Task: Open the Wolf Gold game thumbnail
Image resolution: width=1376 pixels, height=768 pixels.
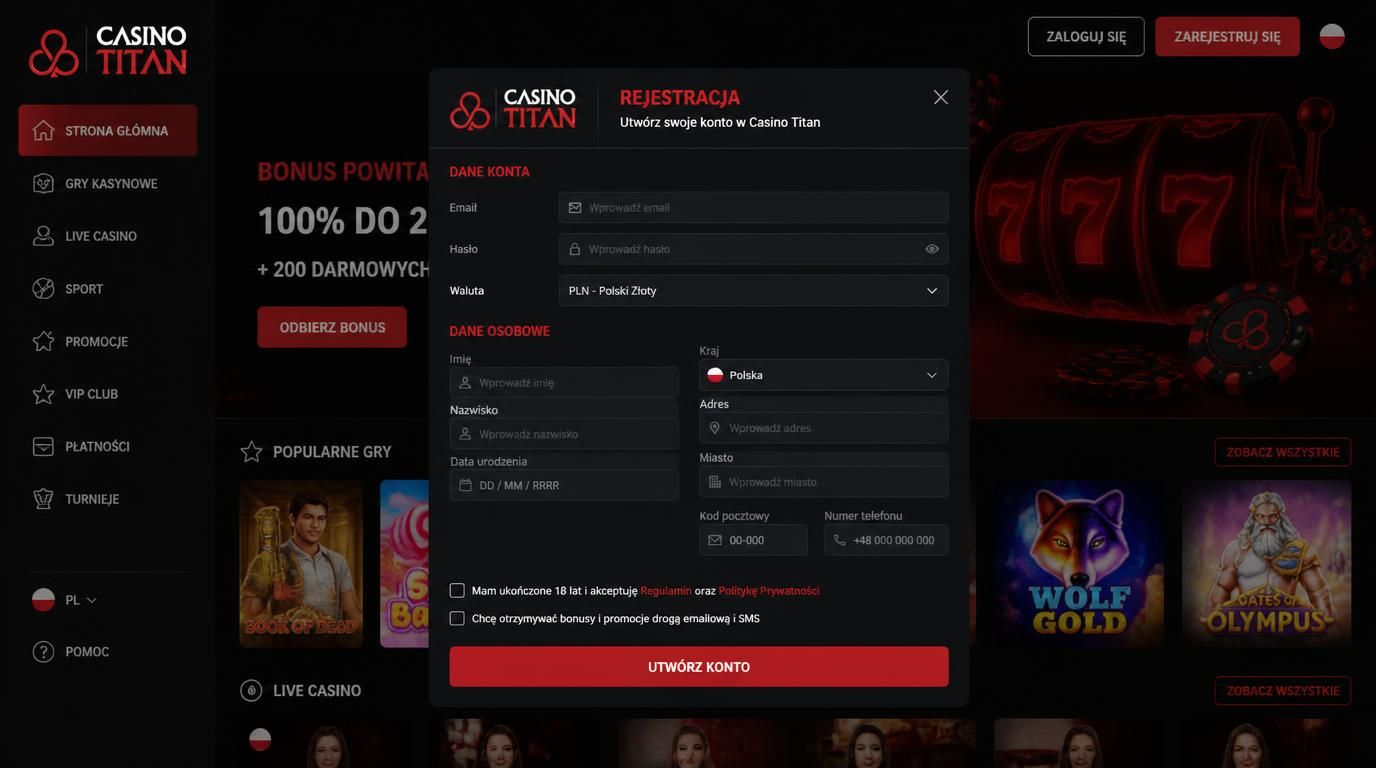Action: 1079,564
